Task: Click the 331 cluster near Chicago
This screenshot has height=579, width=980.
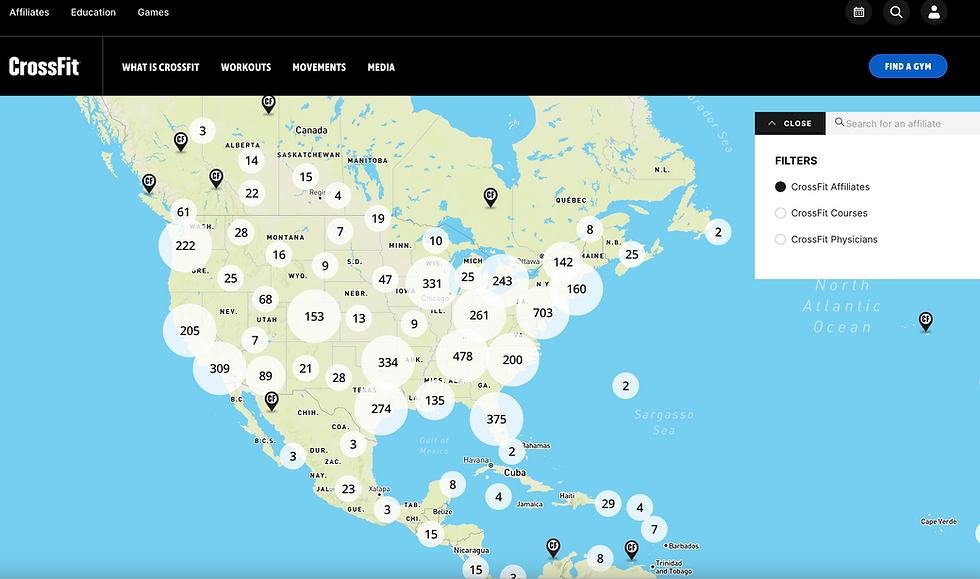Action: (x=432, y=283)
